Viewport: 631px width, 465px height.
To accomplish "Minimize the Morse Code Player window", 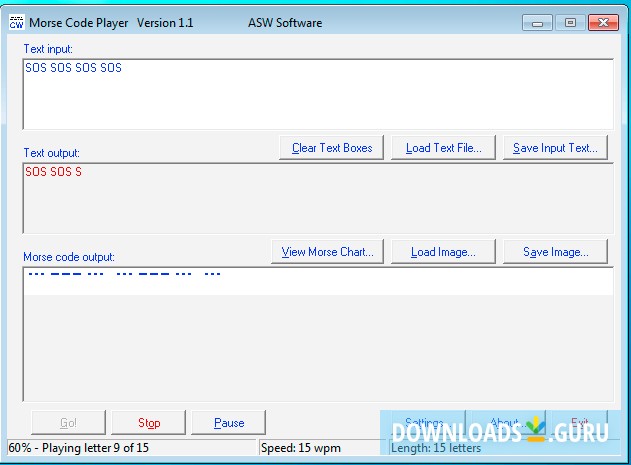I will point(537,23).
